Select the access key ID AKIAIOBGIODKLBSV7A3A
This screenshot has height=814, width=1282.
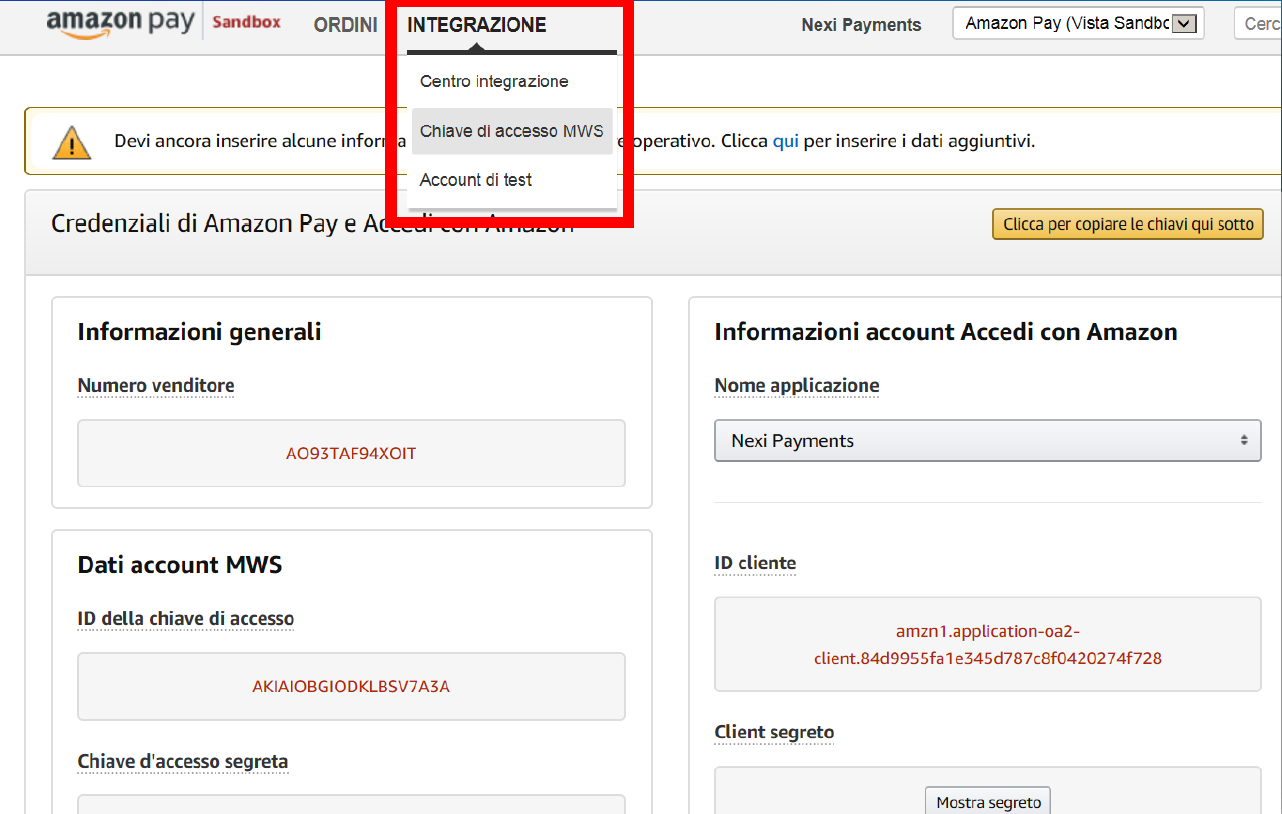(x=351, y=686)
